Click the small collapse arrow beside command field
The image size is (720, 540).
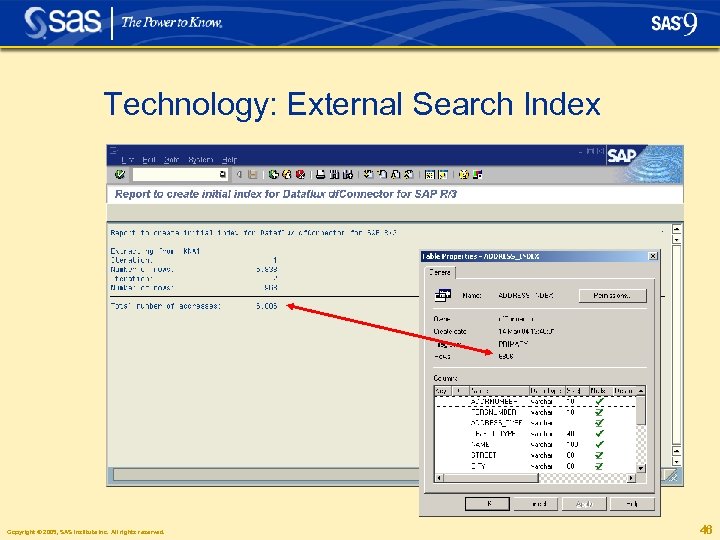(239, 174)
